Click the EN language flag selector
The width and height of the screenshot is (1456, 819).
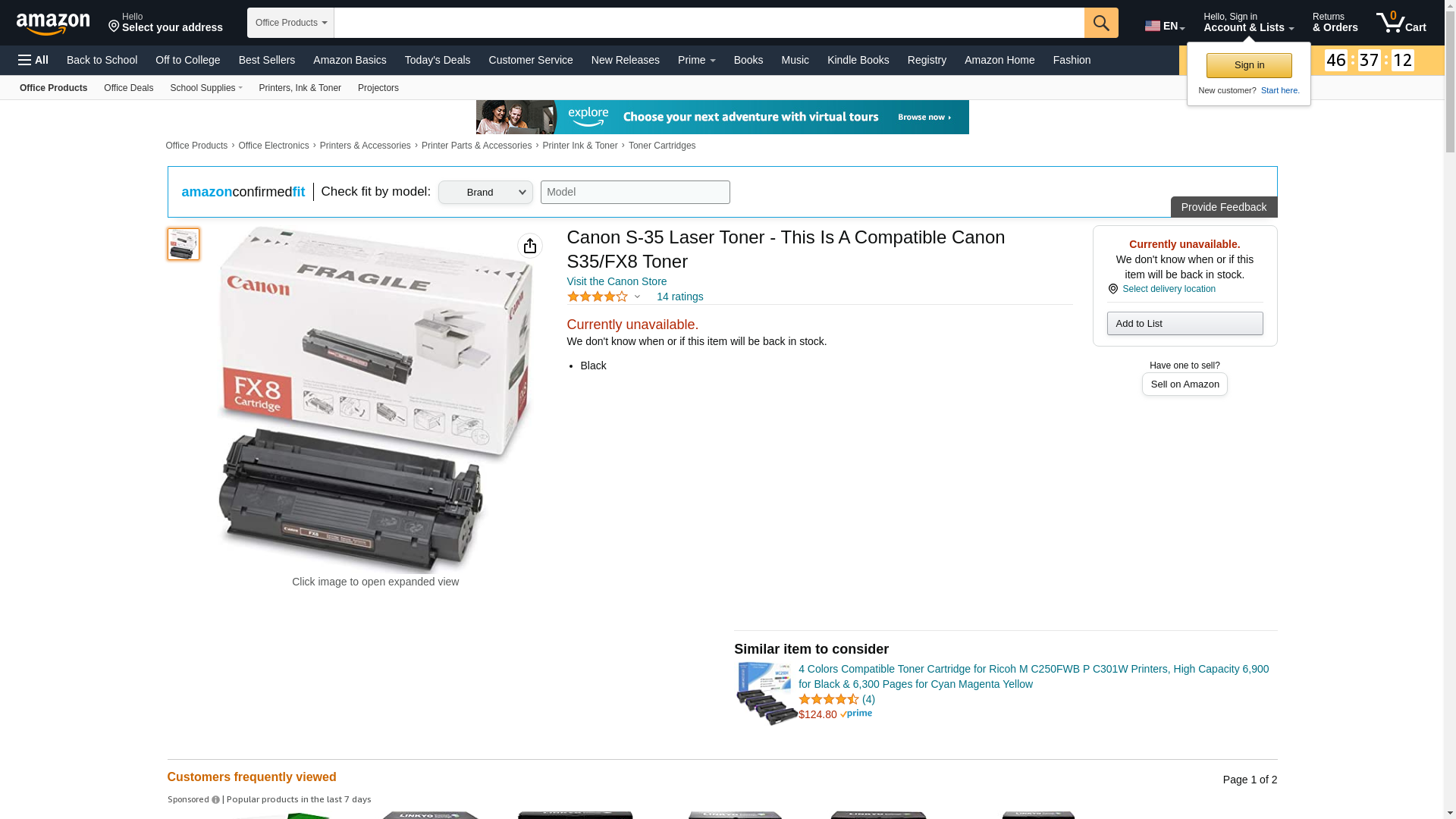pyautogui.click(x=1165, y=26)
